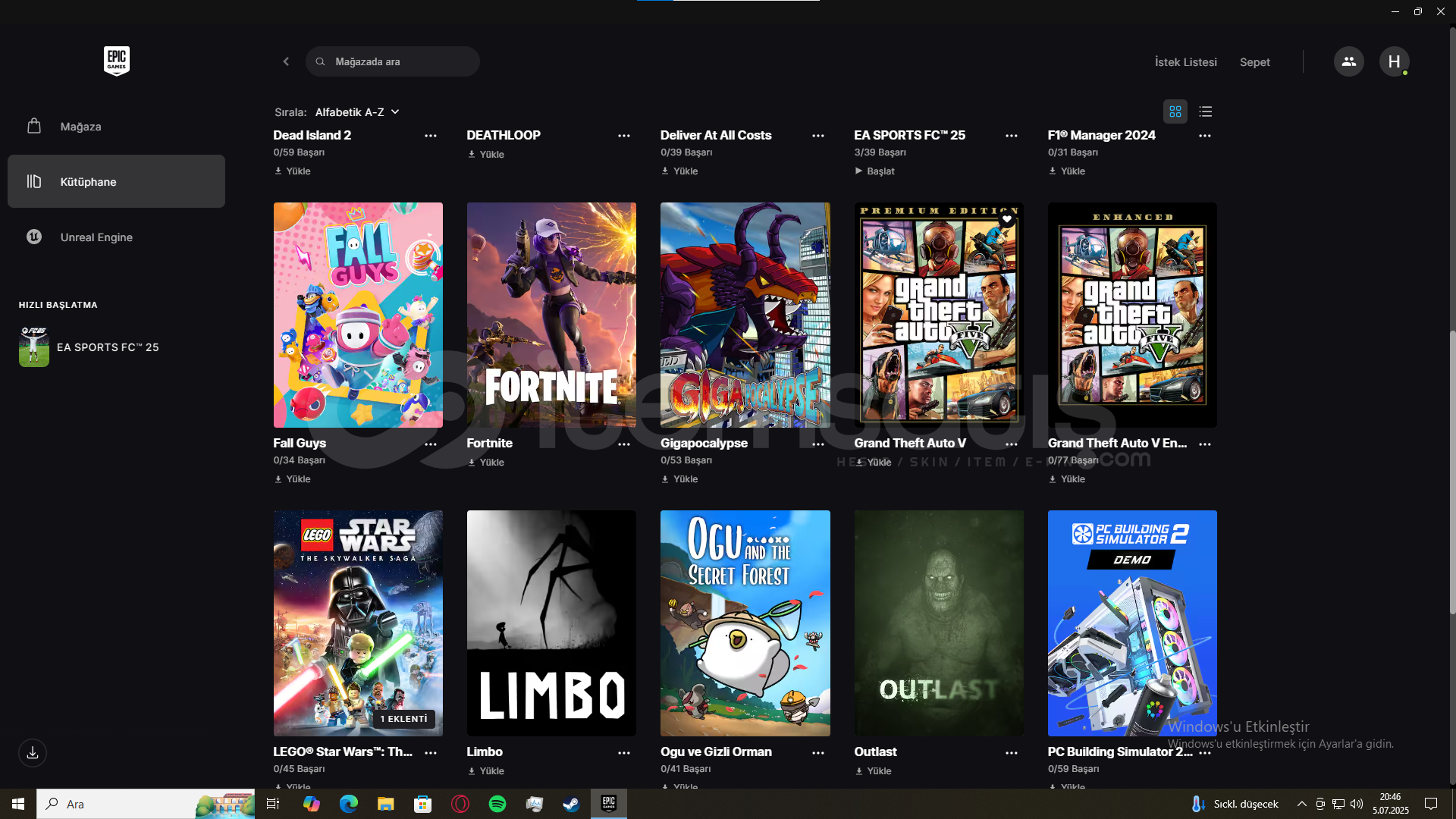Open Gigapocalypse three-dot menu
Image resolution: width=1456 pixels, height=819 pixels.
click(817, 444)
